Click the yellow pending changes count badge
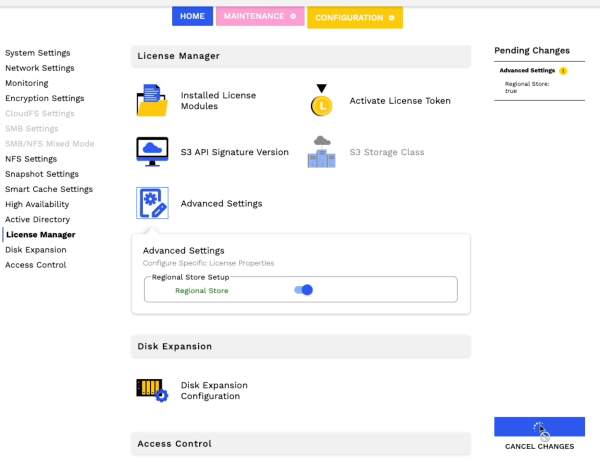 (563, 71)
